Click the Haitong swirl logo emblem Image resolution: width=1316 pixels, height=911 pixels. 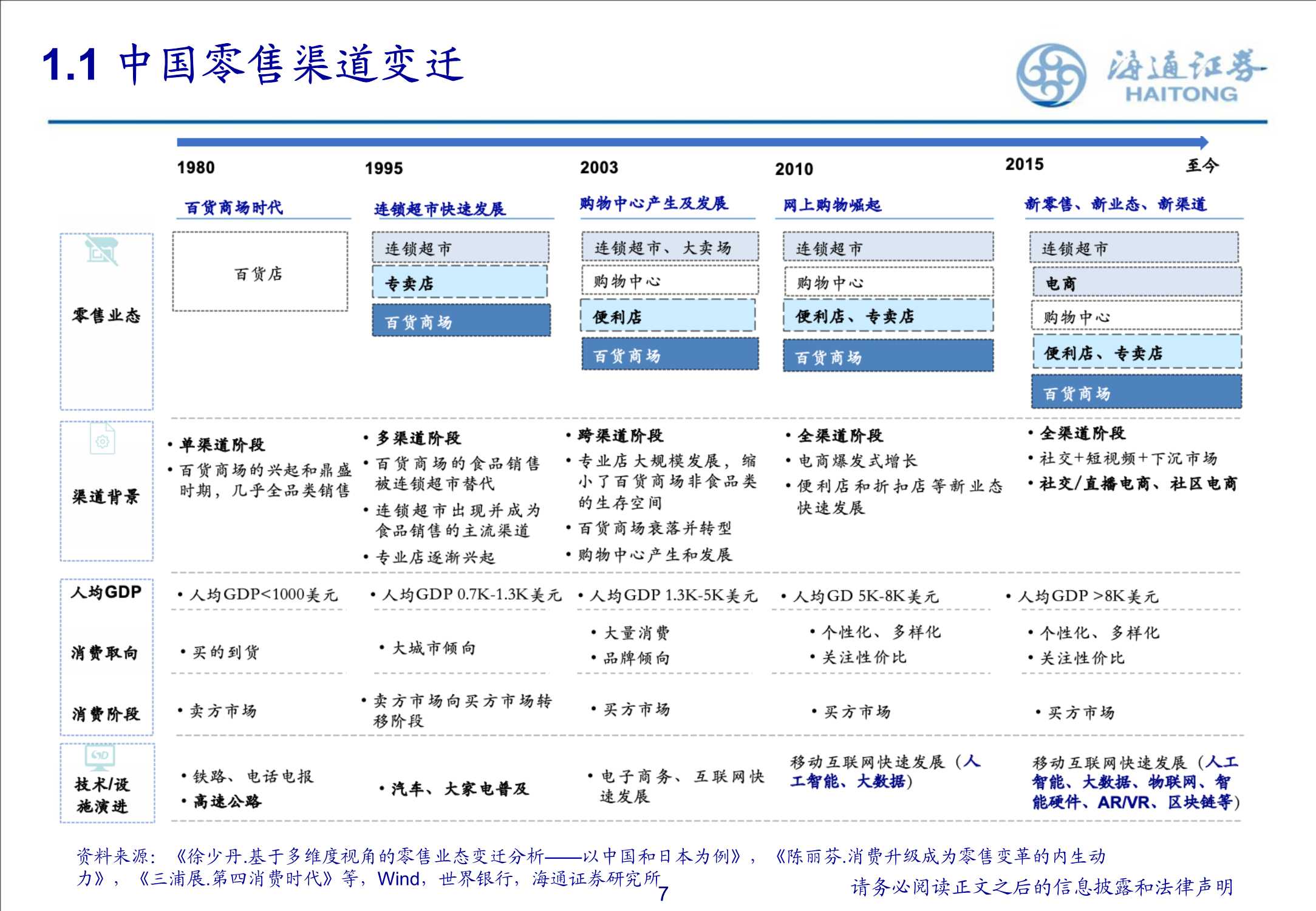[x=1051, y=75]
